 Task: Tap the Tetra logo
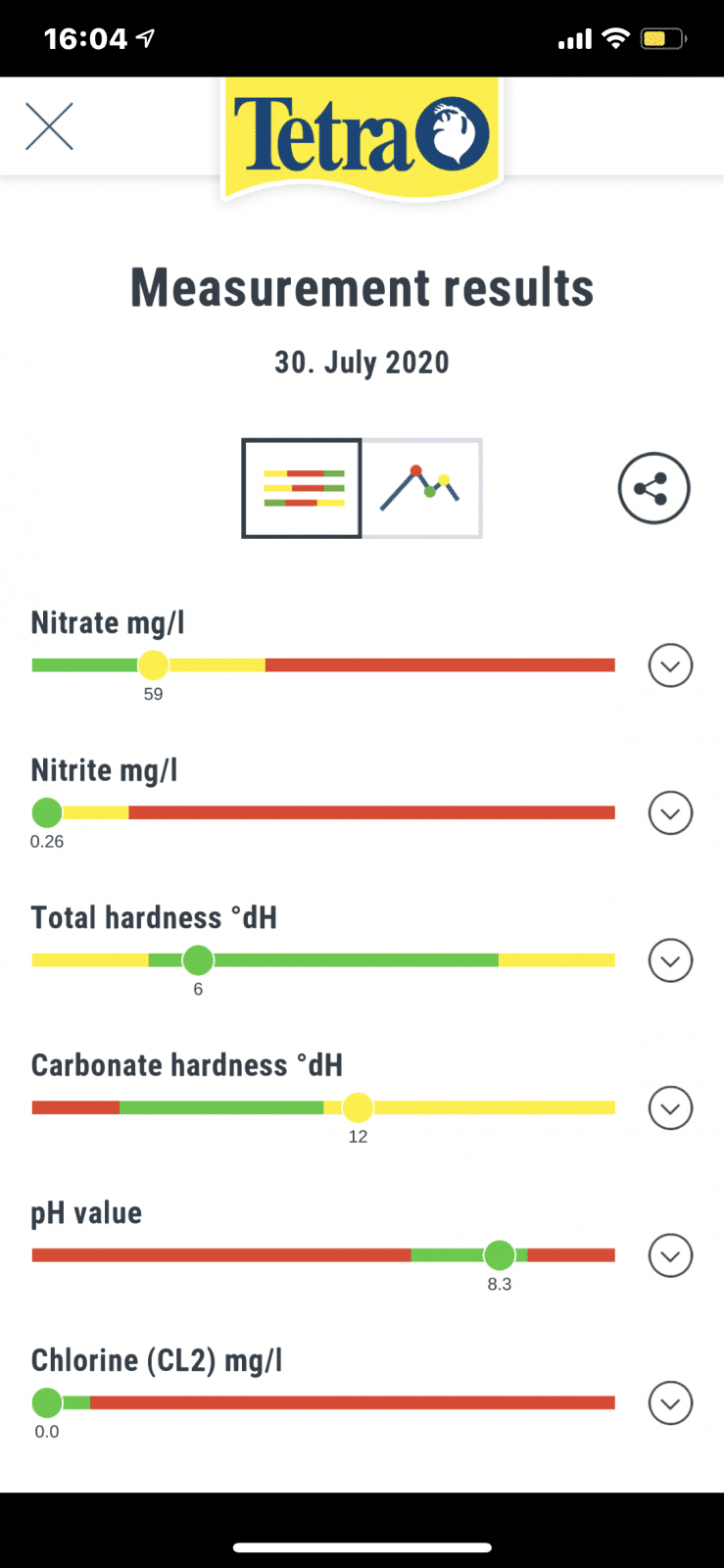click(362, 138)
